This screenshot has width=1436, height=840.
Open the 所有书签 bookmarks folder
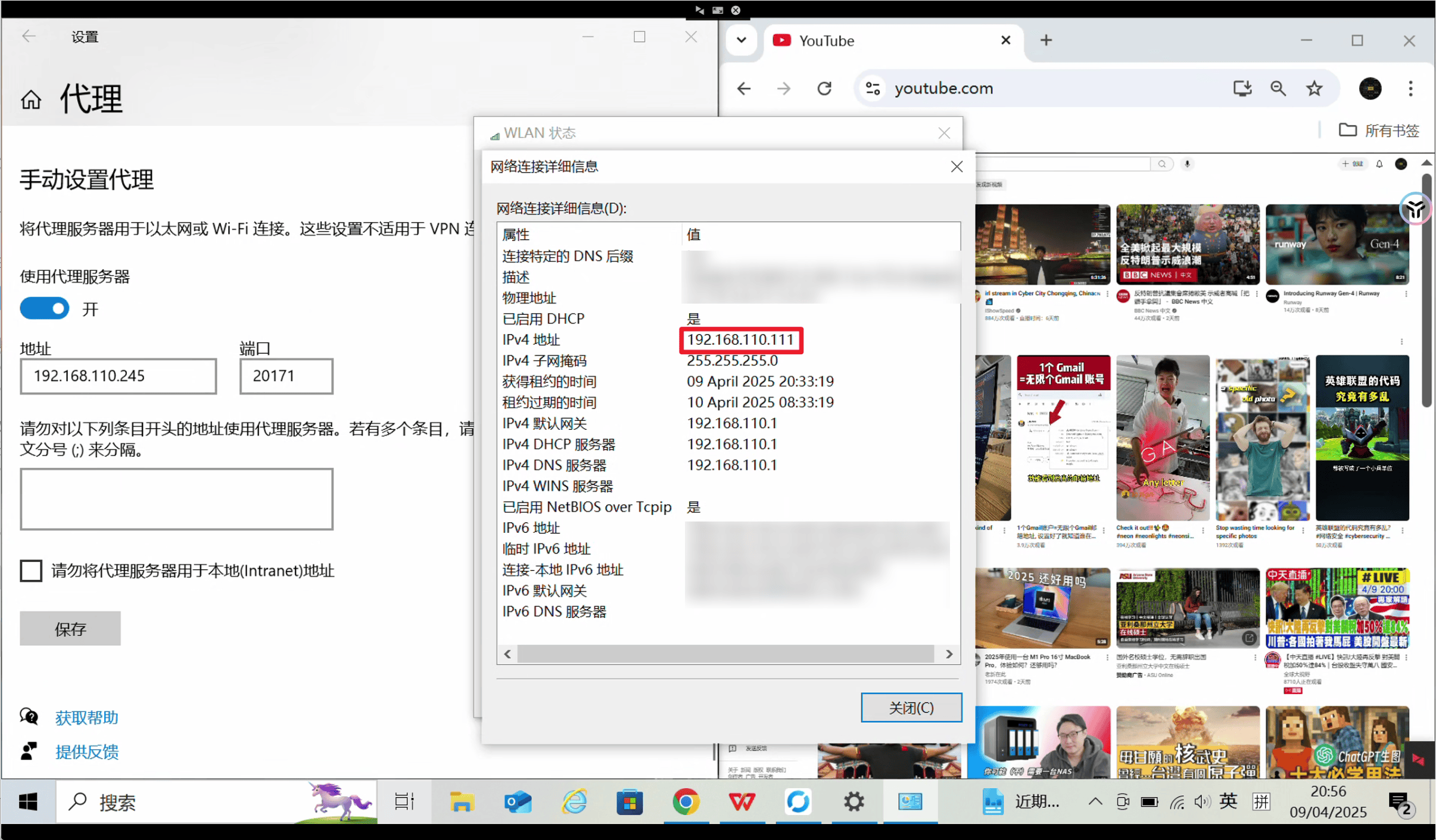pos(1379,130)
